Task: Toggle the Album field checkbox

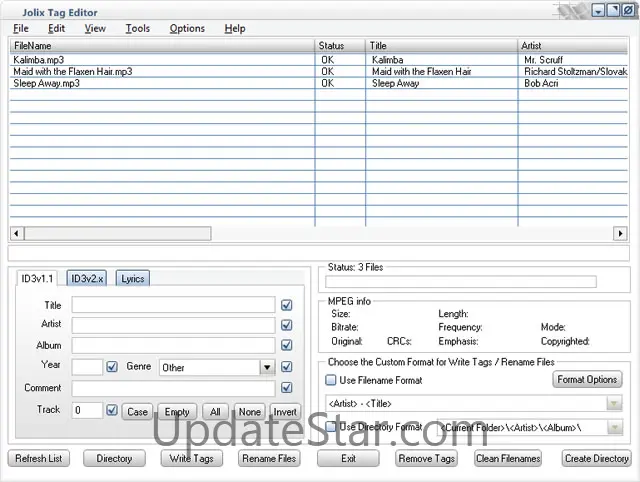Action: (x=287, y=345)
